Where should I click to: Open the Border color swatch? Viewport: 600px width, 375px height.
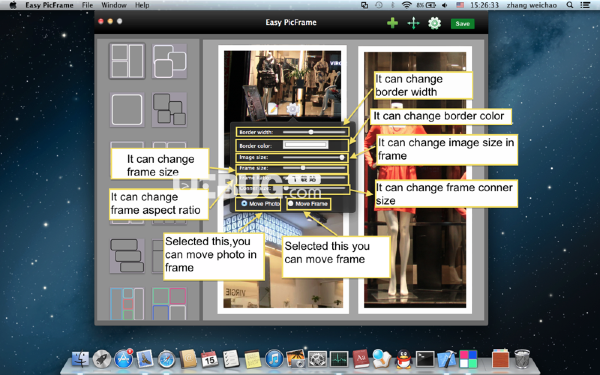click(305, 145)
